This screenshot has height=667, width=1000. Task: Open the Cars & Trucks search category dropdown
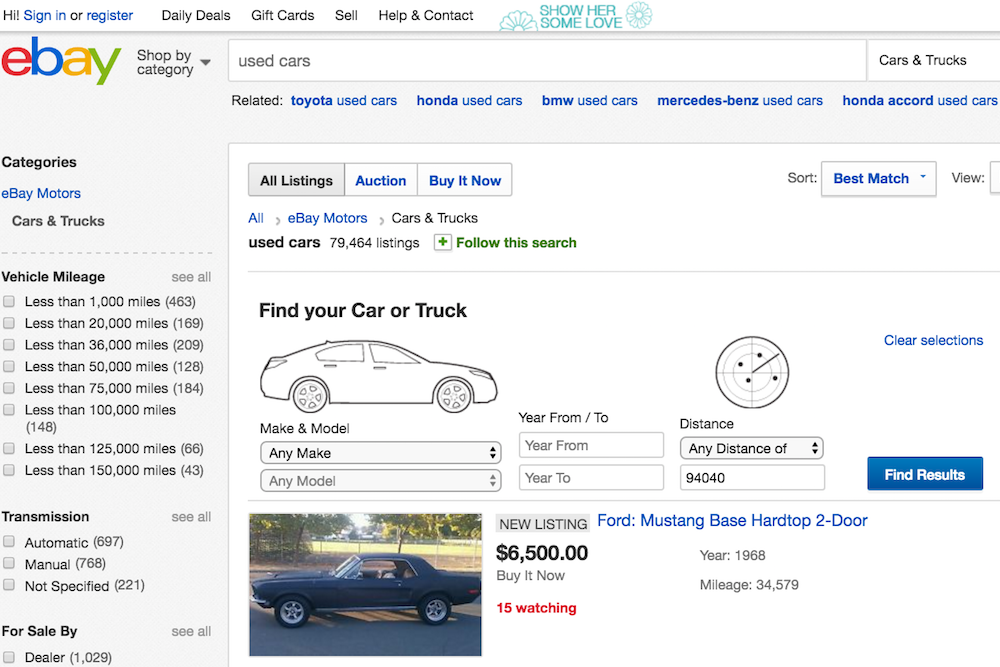point(933,61)
